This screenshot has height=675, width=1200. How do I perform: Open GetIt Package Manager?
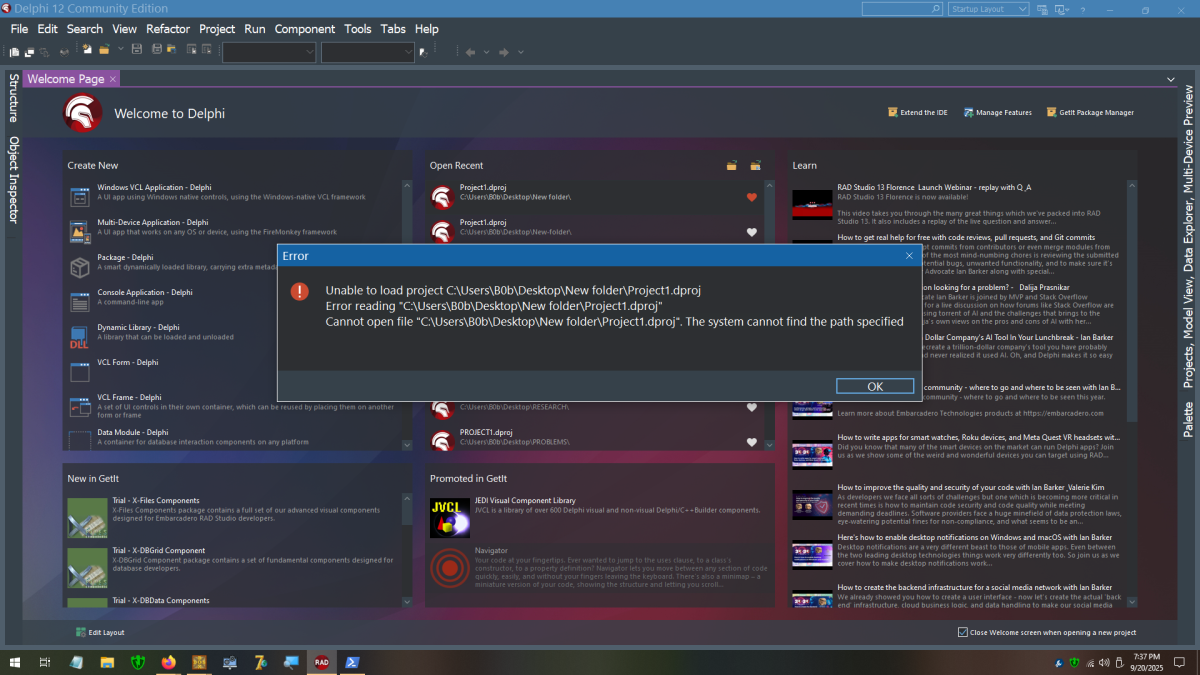pyautogui.click(x=1091, y=112)
